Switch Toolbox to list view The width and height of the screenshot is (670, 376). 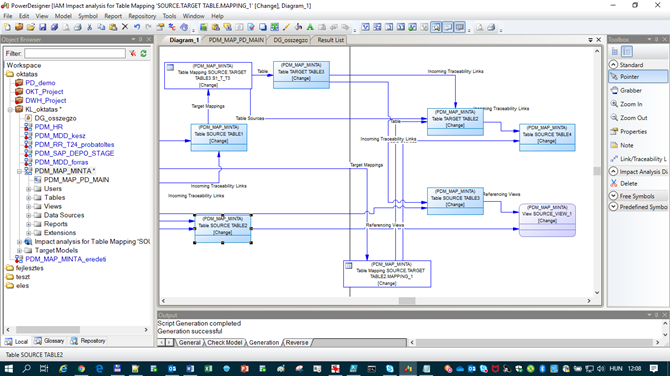coord(626,52)
